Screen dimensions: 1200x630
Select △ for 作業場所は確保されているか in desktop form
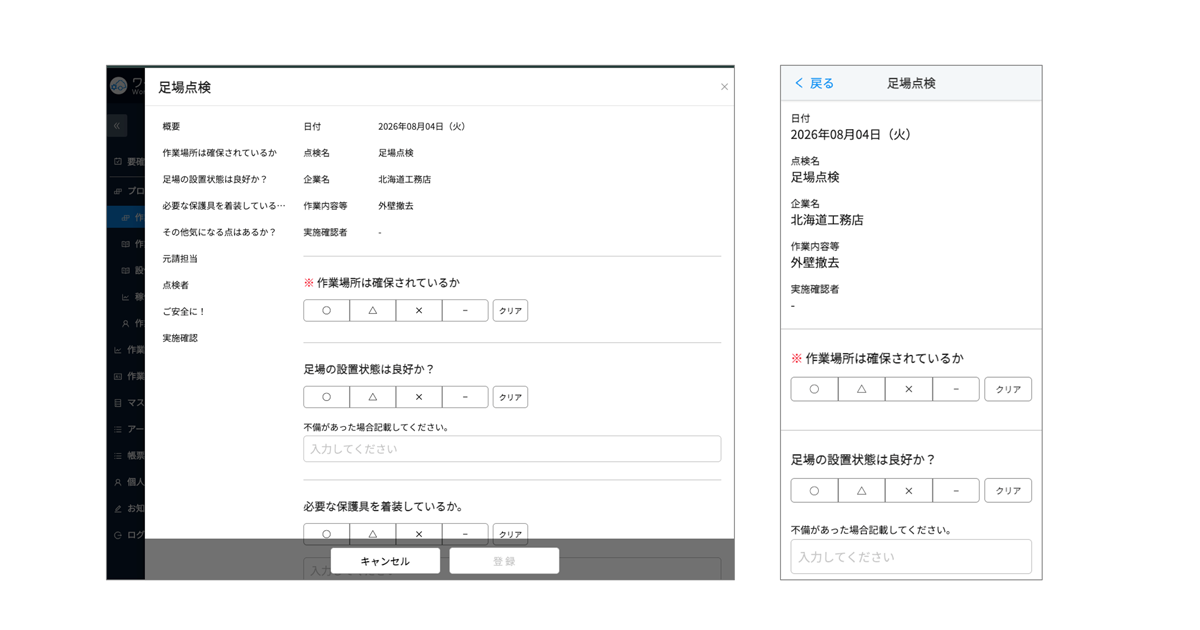pyautogui.click(x=373, y=311)
